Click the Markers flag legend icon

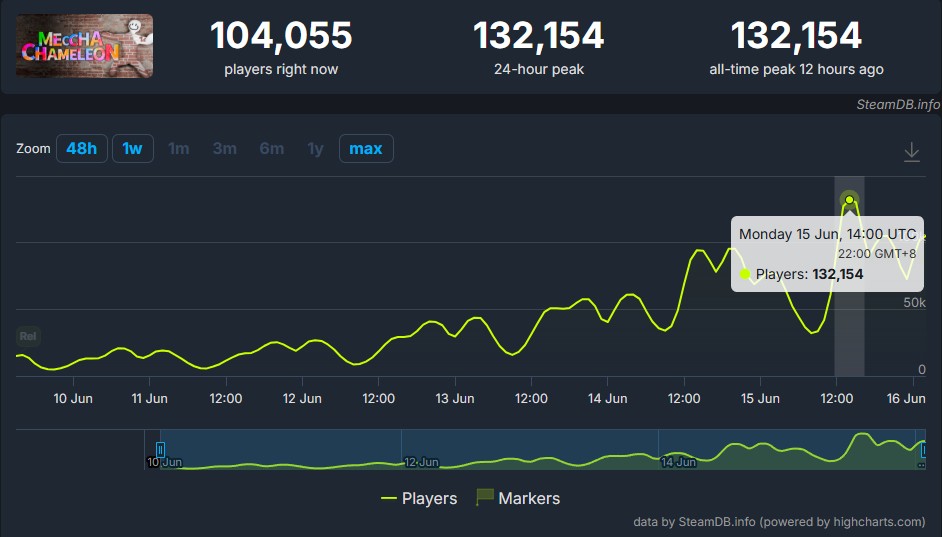click(x=485, y=497)
